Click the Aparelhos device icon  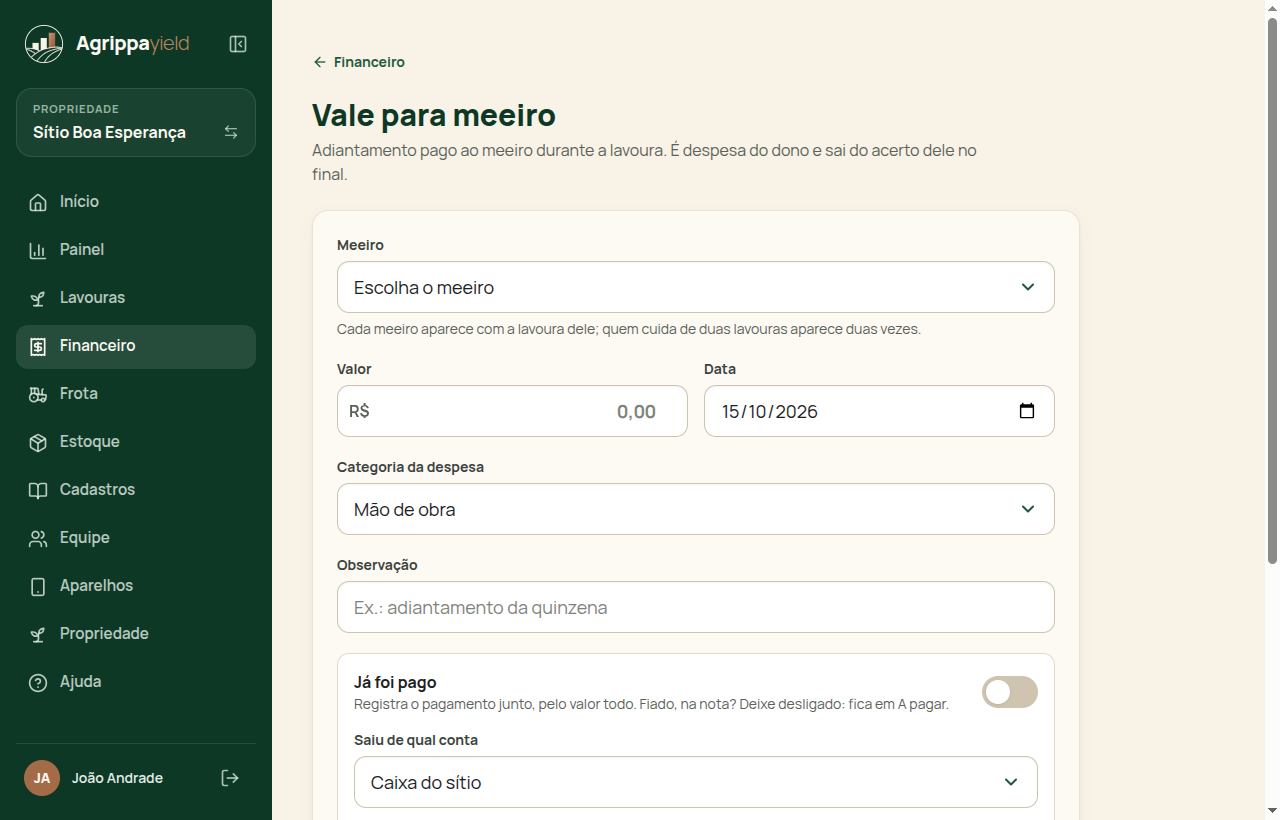38,586
